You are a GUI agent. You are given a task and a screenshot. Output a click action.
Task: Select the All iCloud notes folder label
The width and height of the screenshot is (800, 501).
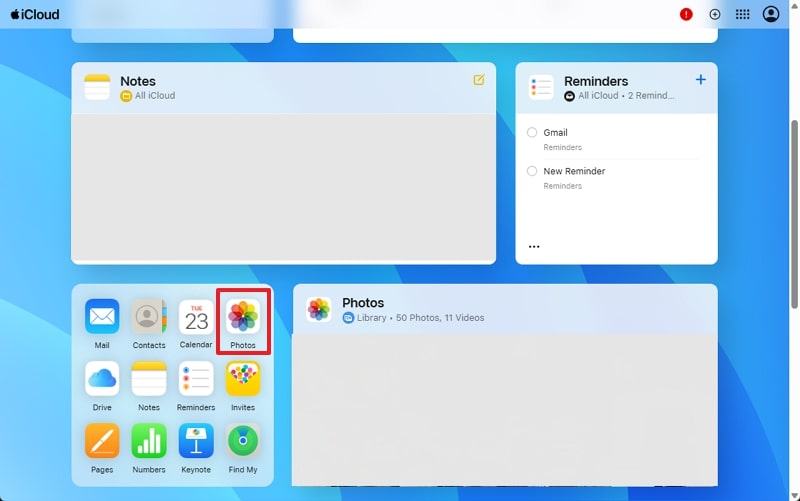147,95
